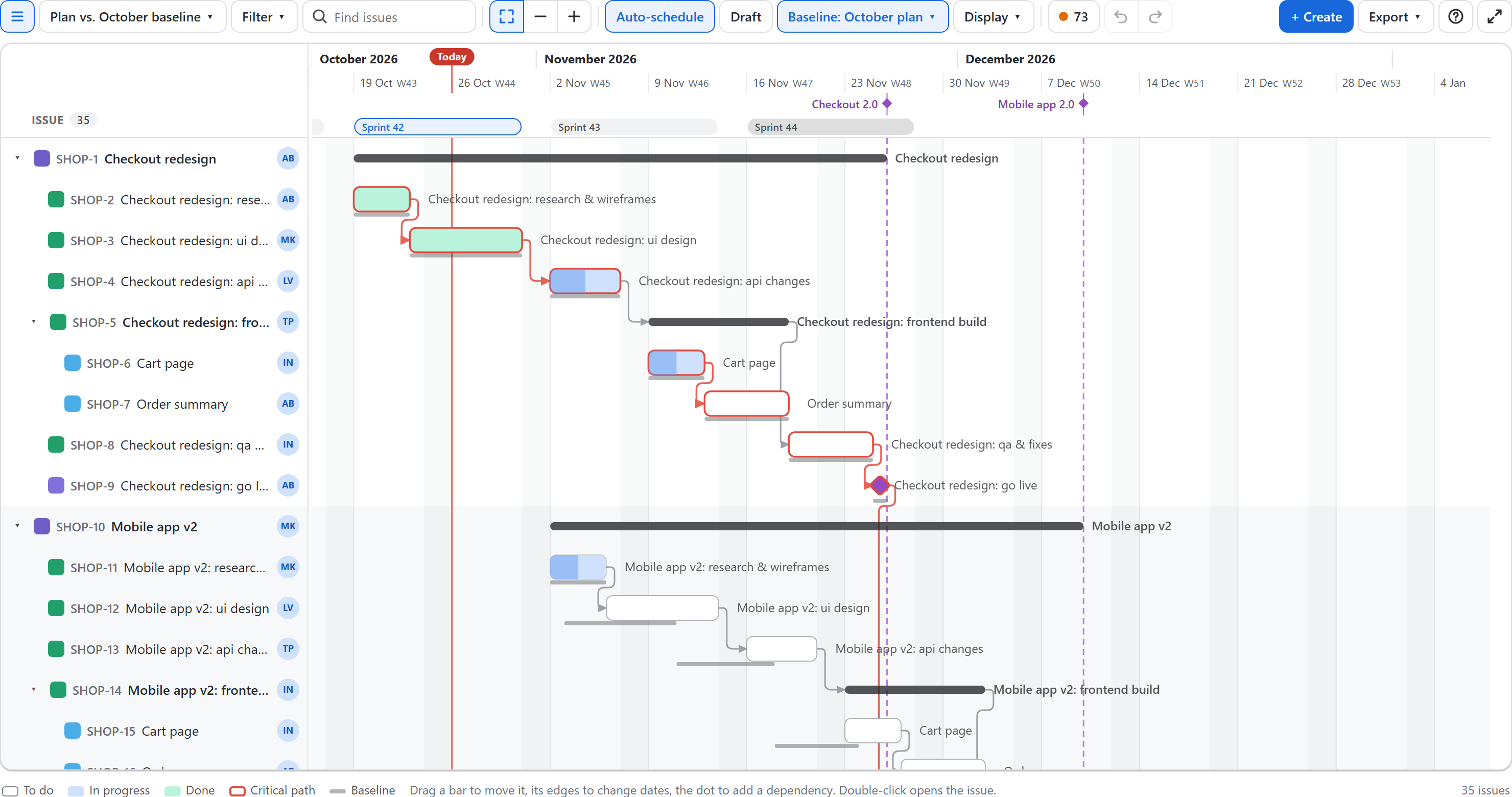The height and width of the screenshot is (797, 1512).
Task: Click the Find issues search field
Action: 389,16
